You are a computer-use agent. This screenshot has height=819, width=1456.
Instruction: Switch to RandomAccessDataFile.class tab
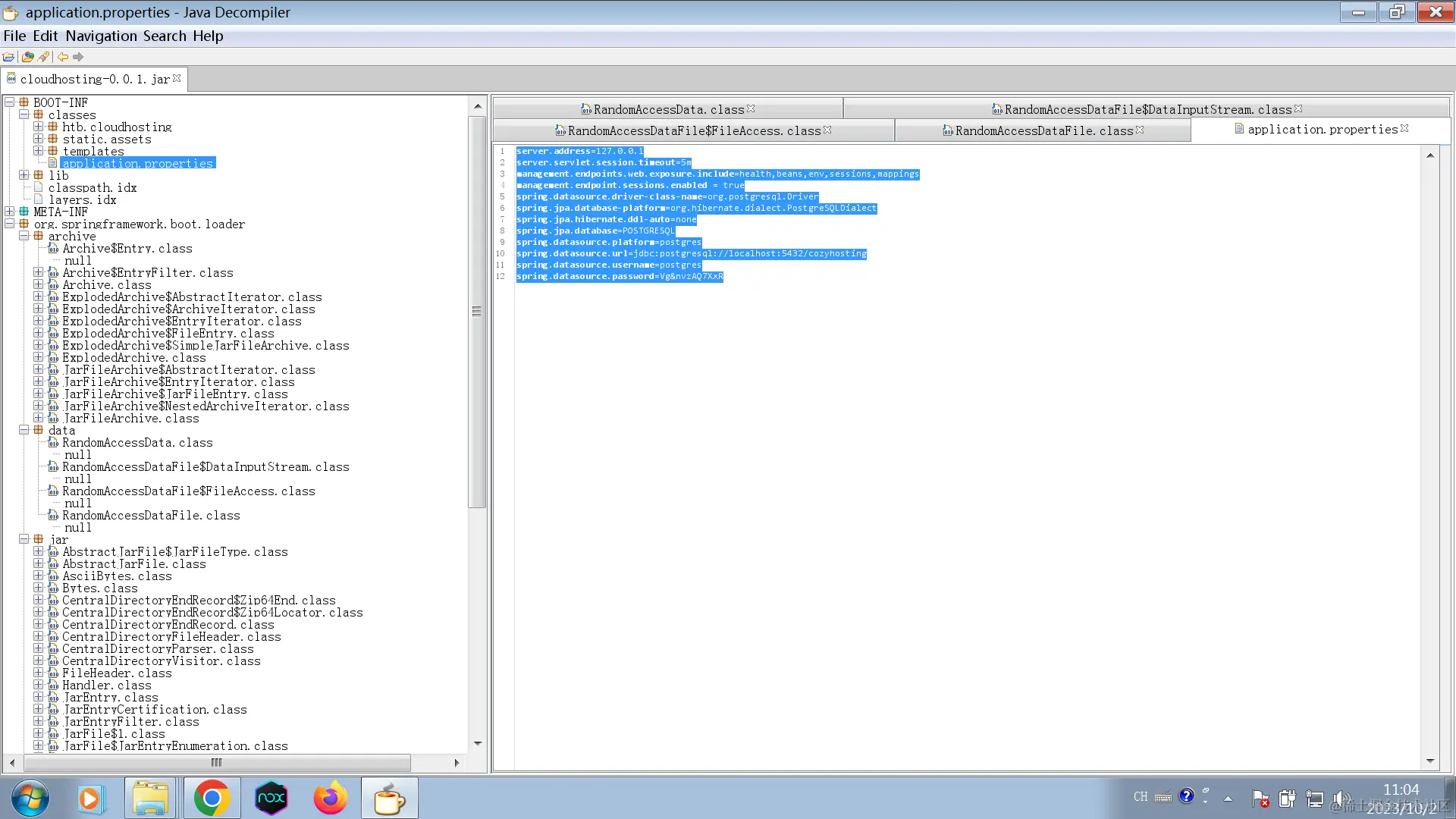click(x=1043, y=130)
